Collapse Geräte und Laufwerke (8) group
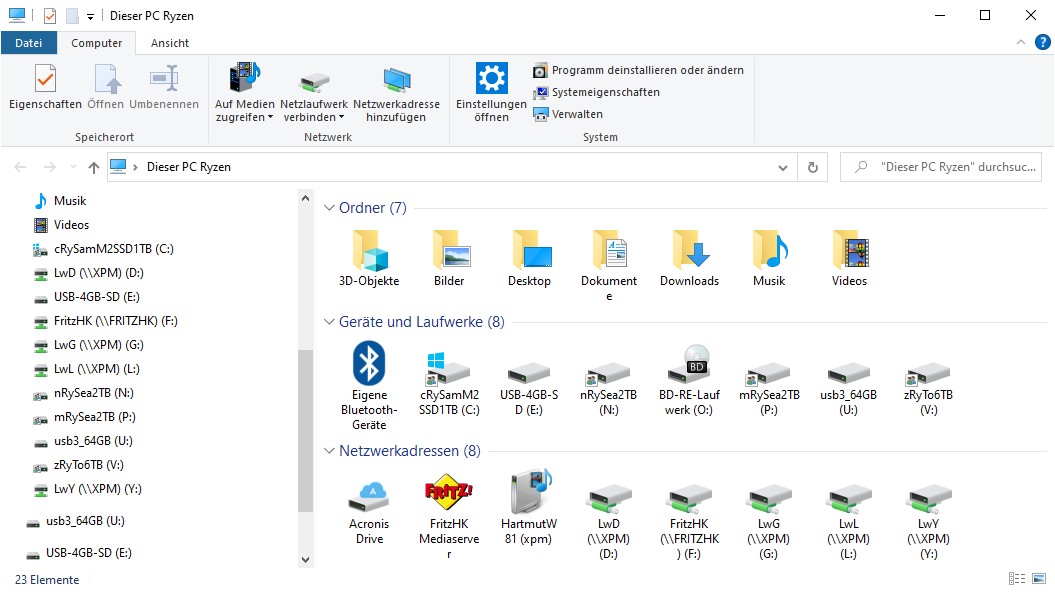Screen dimensions: 1055x592 [329, 322]
